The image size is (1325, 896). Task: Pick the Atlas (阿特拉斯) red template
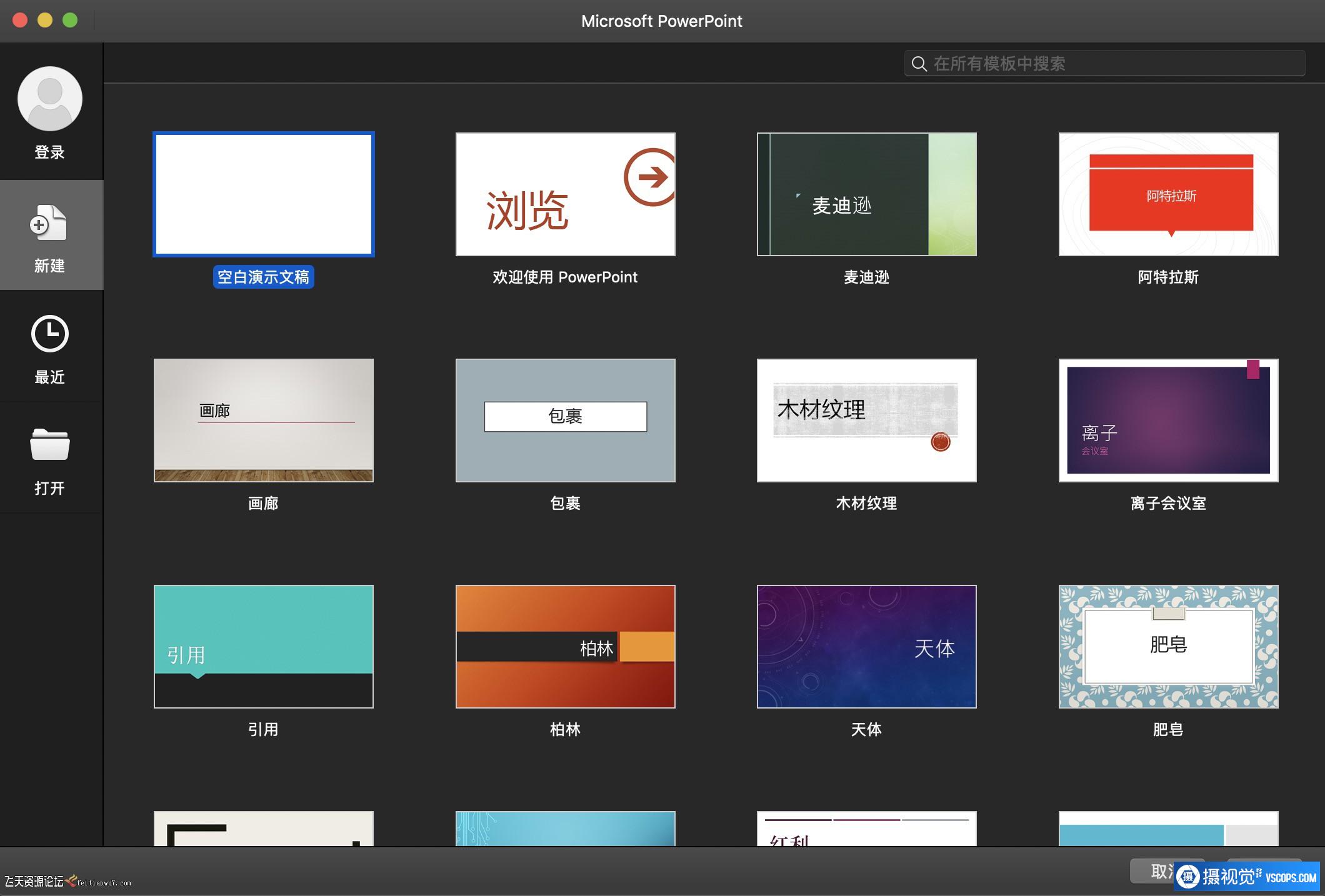pyautogui.click(x=1168, y=194)
